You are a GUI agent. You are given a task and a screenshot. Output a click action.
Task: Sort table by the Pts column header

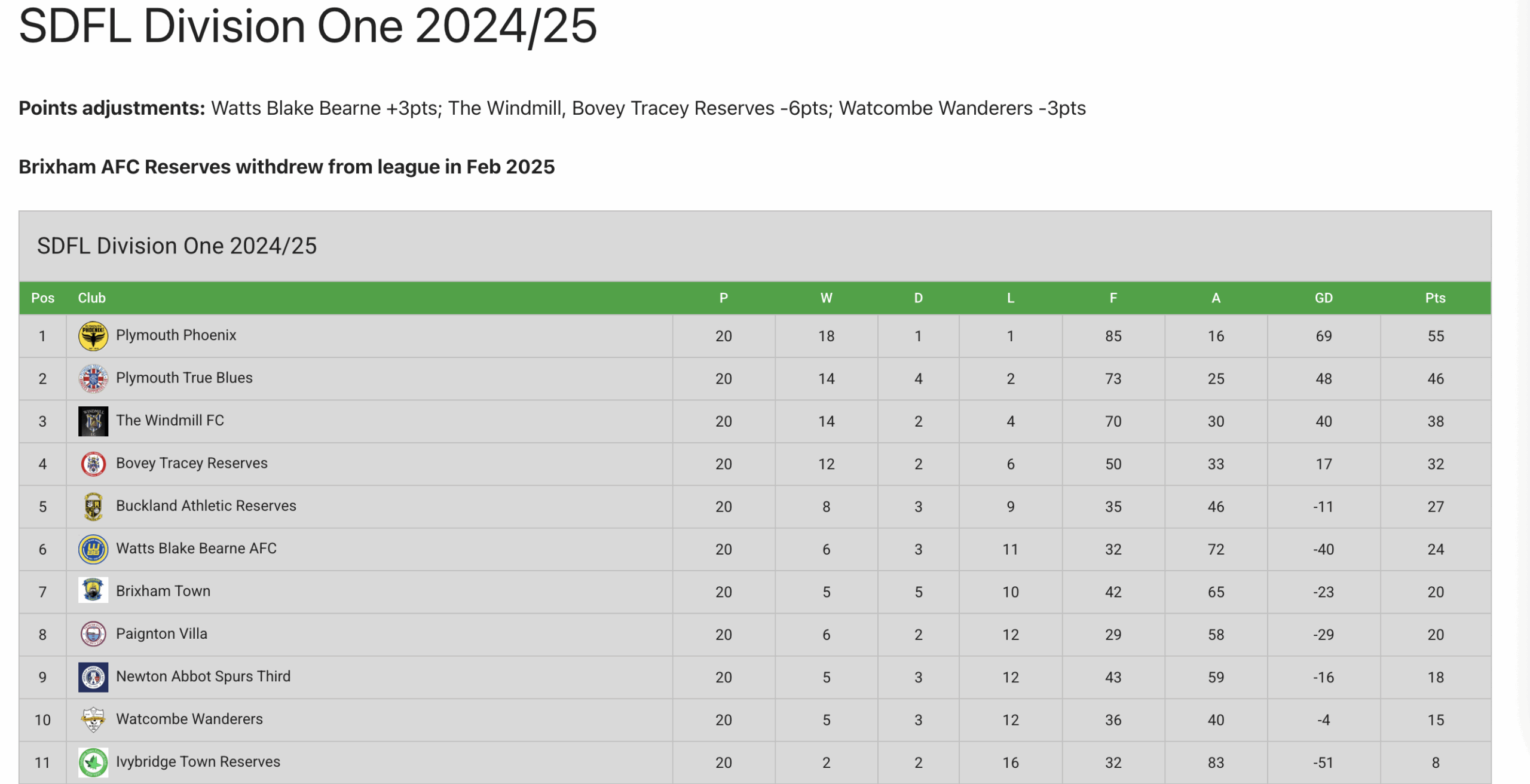tap(1435, 298)
